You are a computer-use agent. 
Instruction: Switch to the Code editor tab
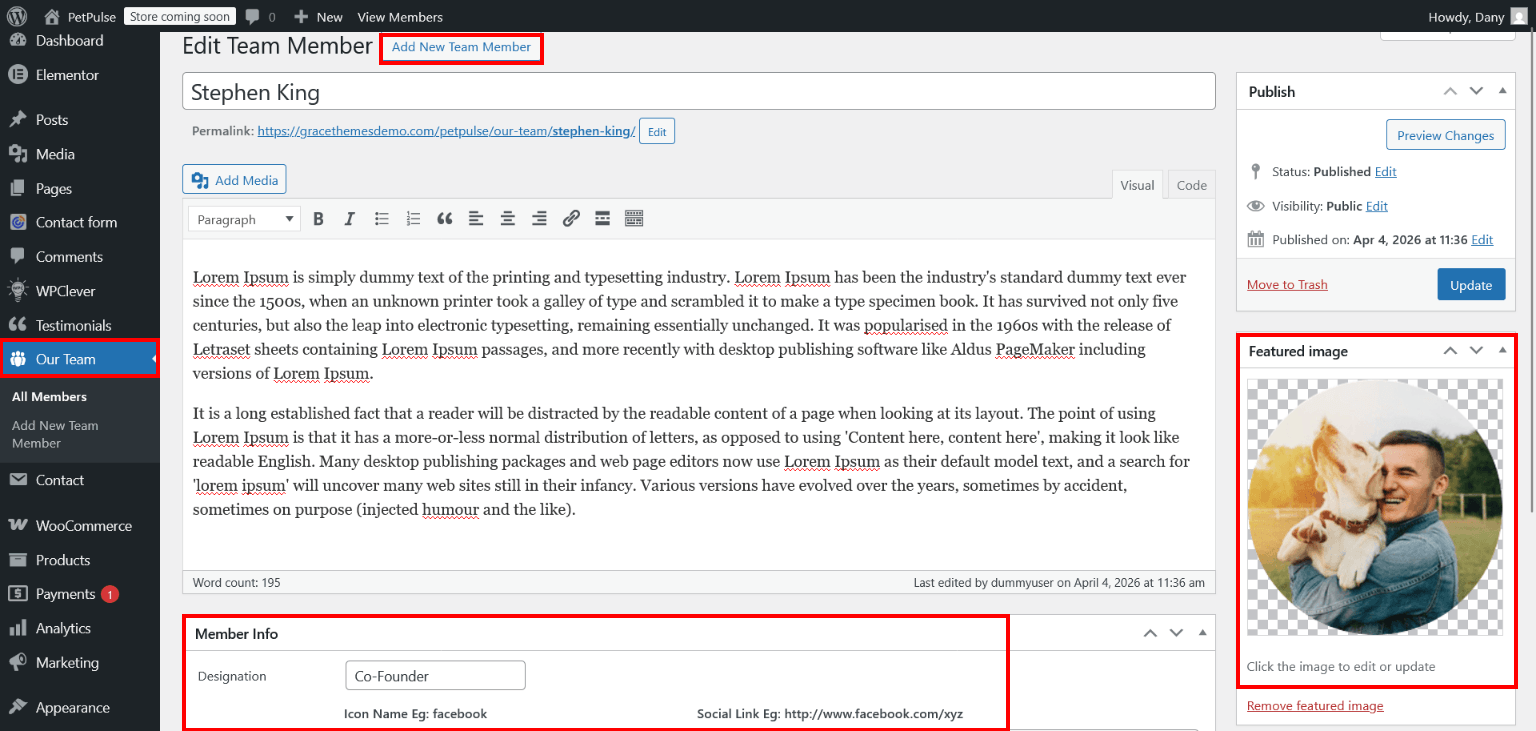[1191, 185]
